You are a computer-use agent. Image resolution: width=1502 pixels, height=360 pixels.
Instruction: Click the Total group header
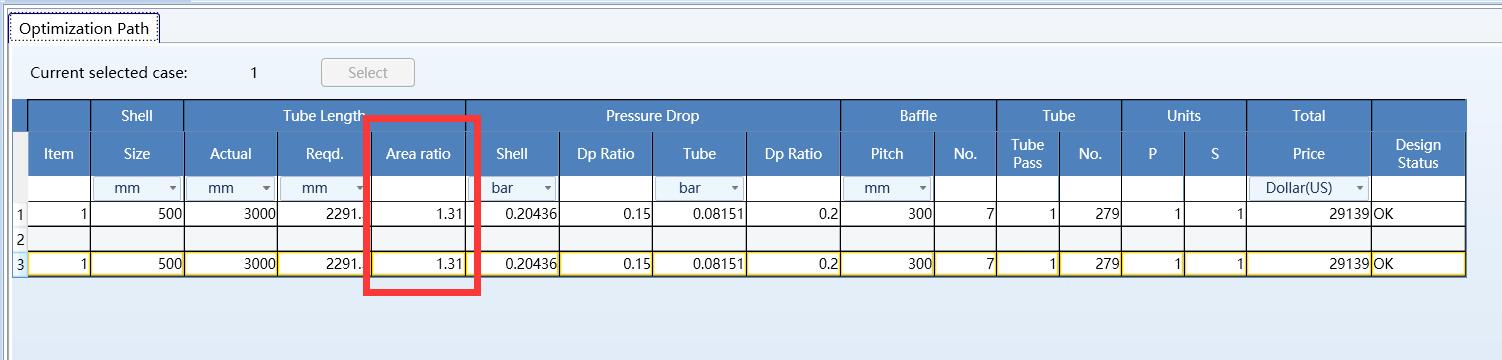tap(1309, 116)
